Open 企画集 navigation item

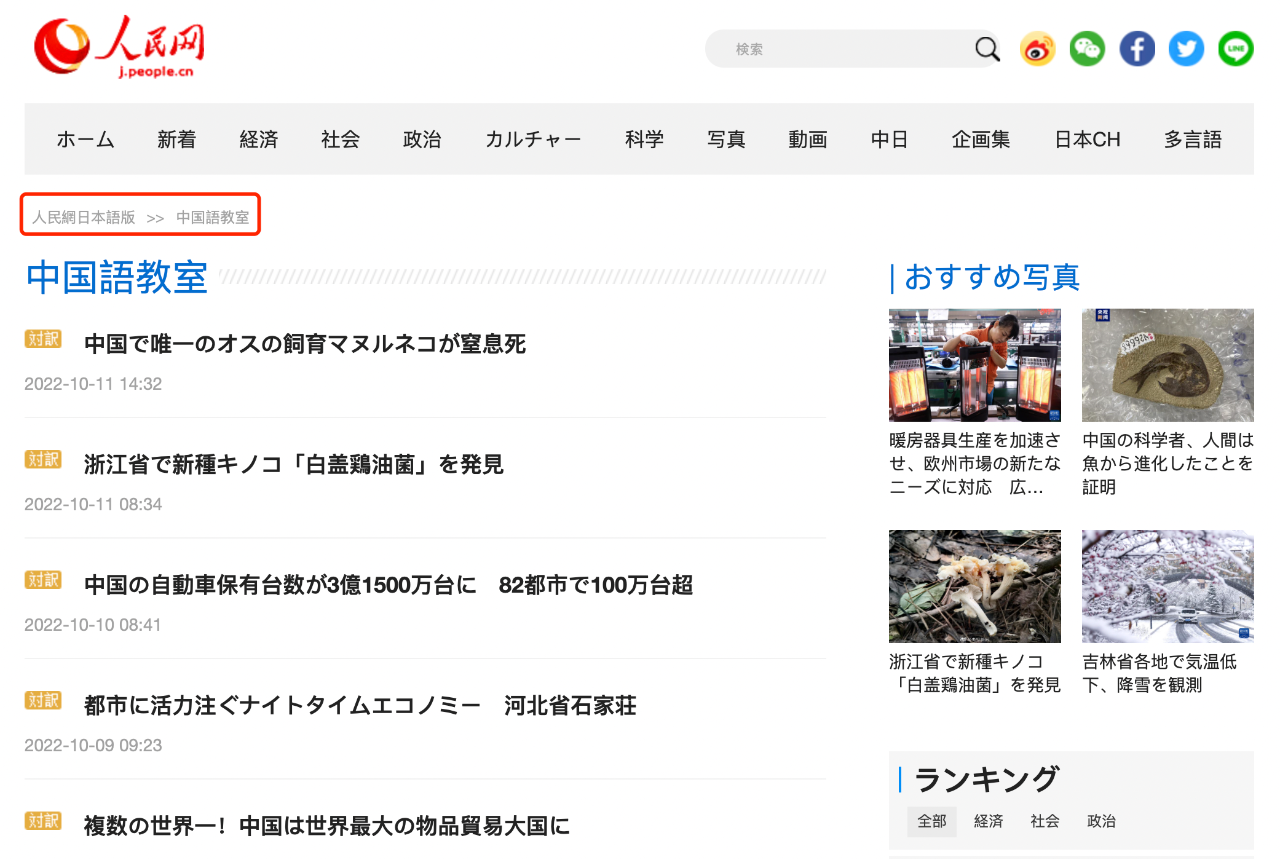(x=981, y=140)
